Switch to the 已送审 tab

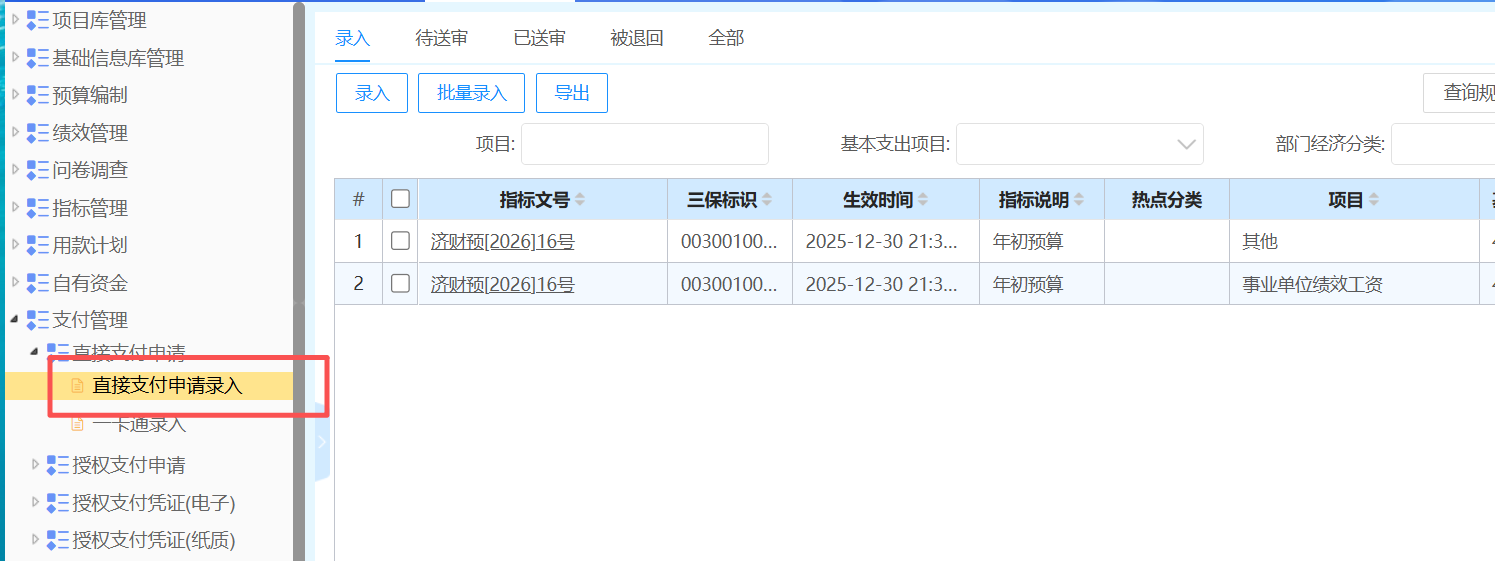(539, 38)
